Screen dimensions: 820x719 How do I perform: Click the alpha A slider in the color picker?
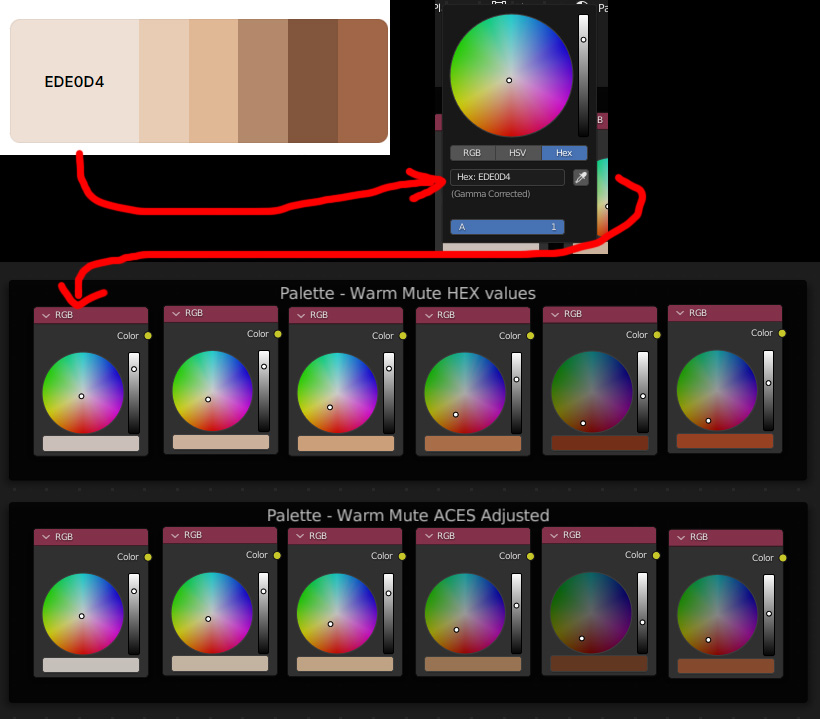(x=507, y=227)
